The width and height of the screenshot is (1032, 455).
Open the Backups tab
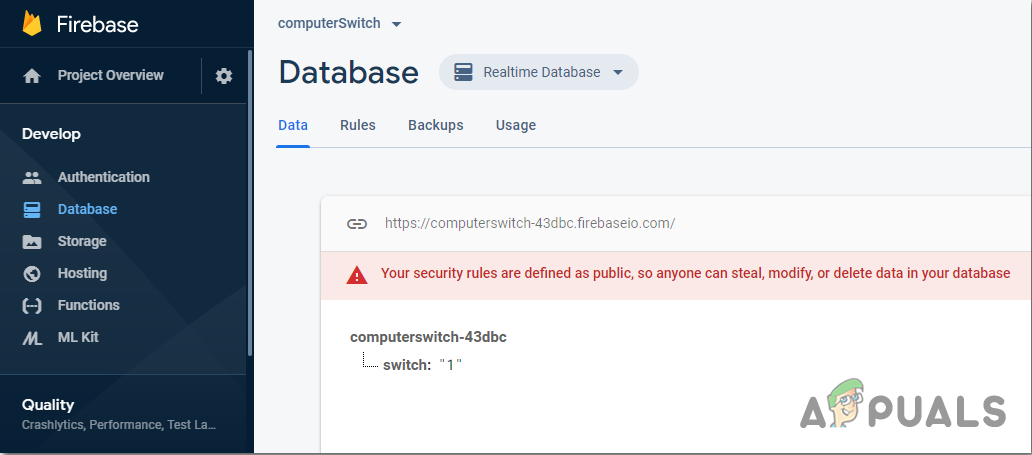tap(435, 125)
